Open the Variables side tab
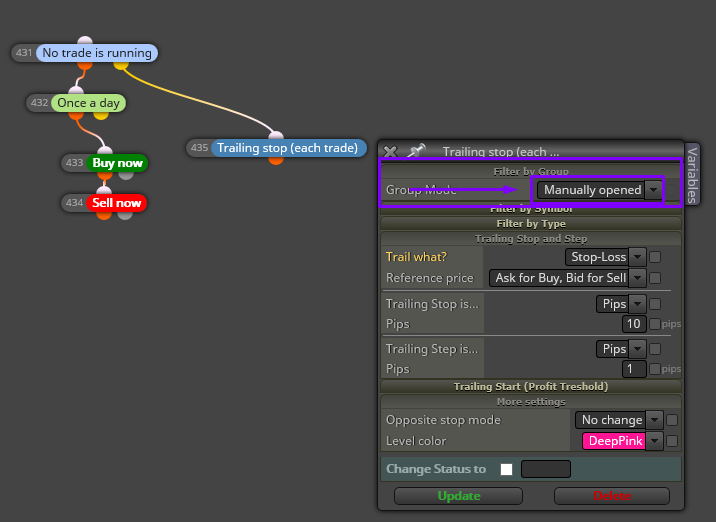Viewport: 716px width, 522px height. coord(692,174)
